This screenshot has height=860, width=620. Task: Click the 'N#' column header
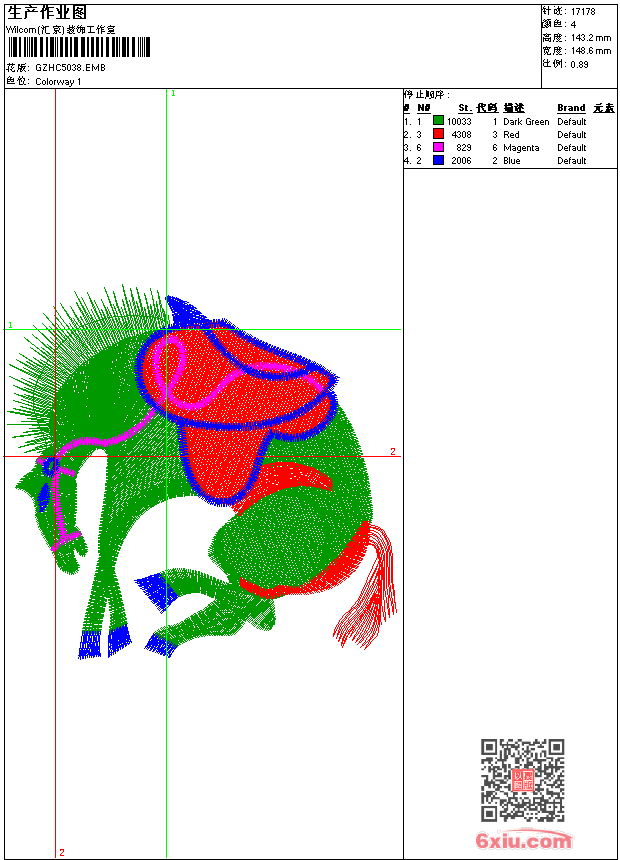[x=424, y=108]
